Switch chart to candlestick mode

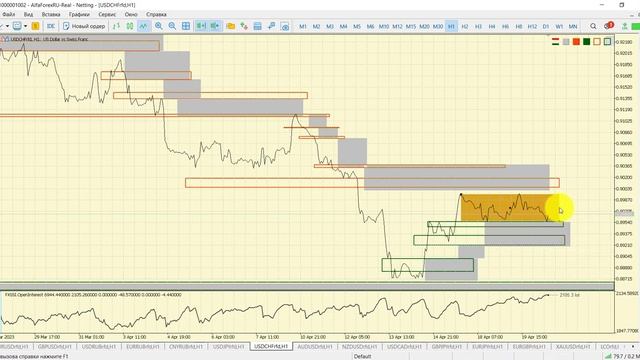[130, 26]
